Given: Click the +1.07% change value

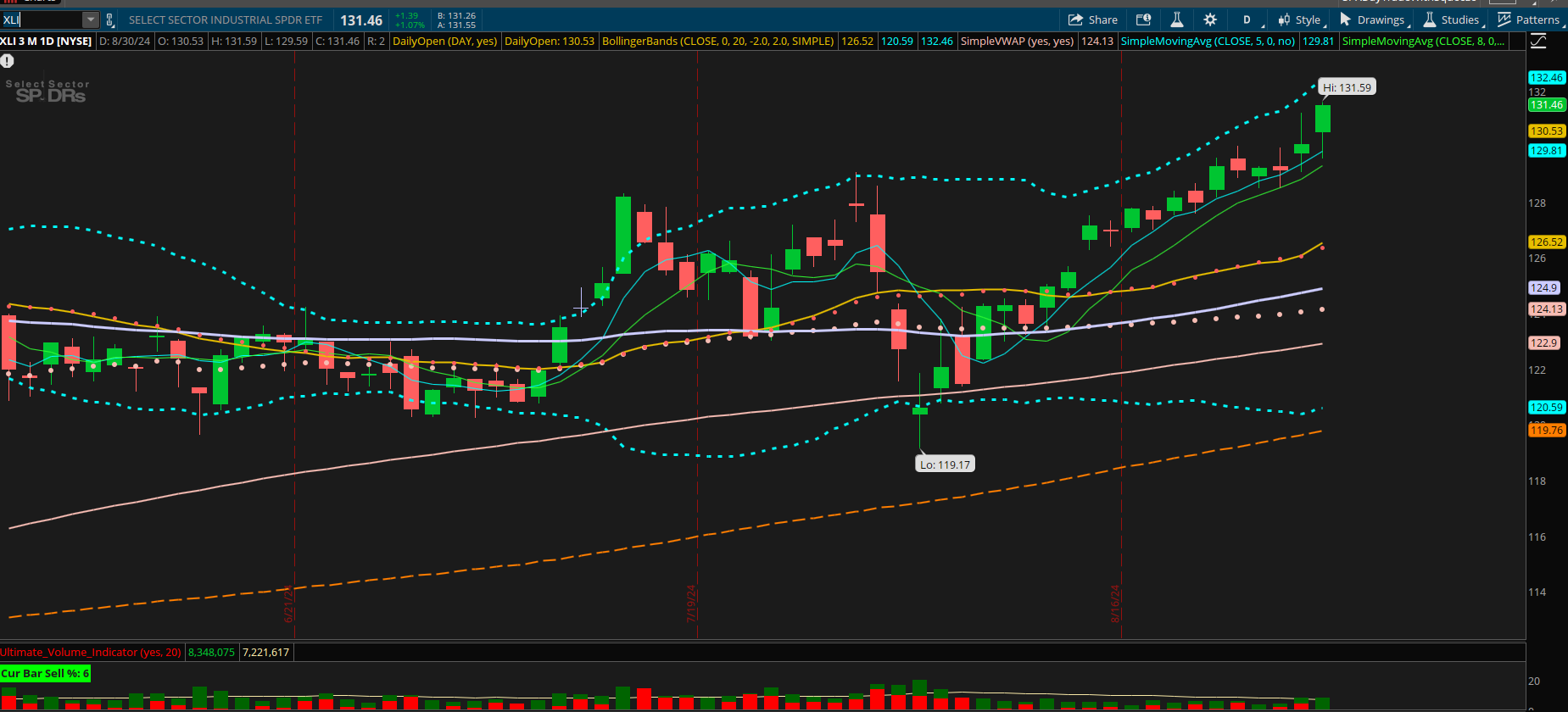Looking at the screenshot, I should point(410,25).
